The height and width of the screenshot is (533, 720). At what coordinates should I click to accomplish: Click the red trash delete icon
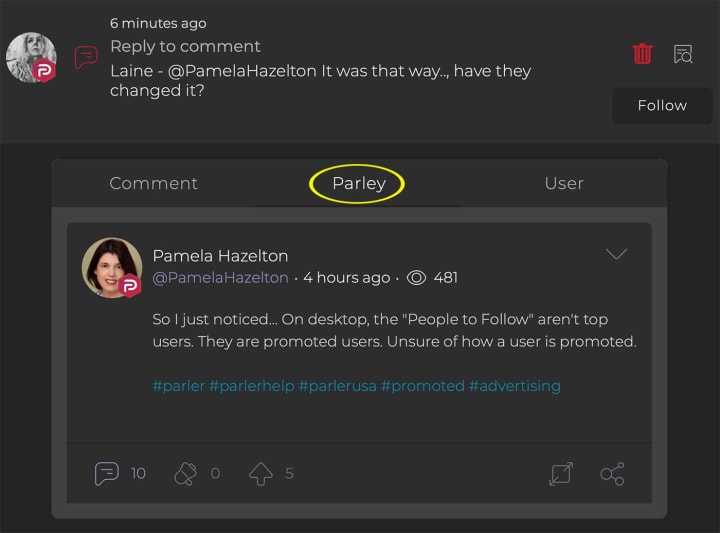coord(642,54)
